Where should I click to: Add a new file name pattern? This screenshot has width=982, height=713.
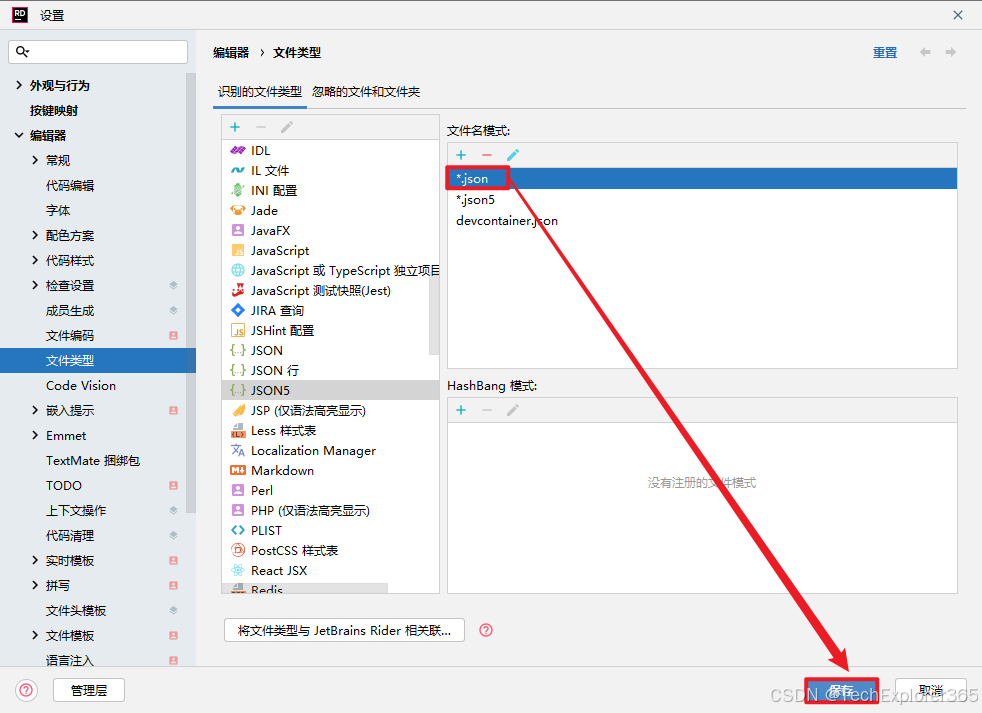(x=461, y=155)
